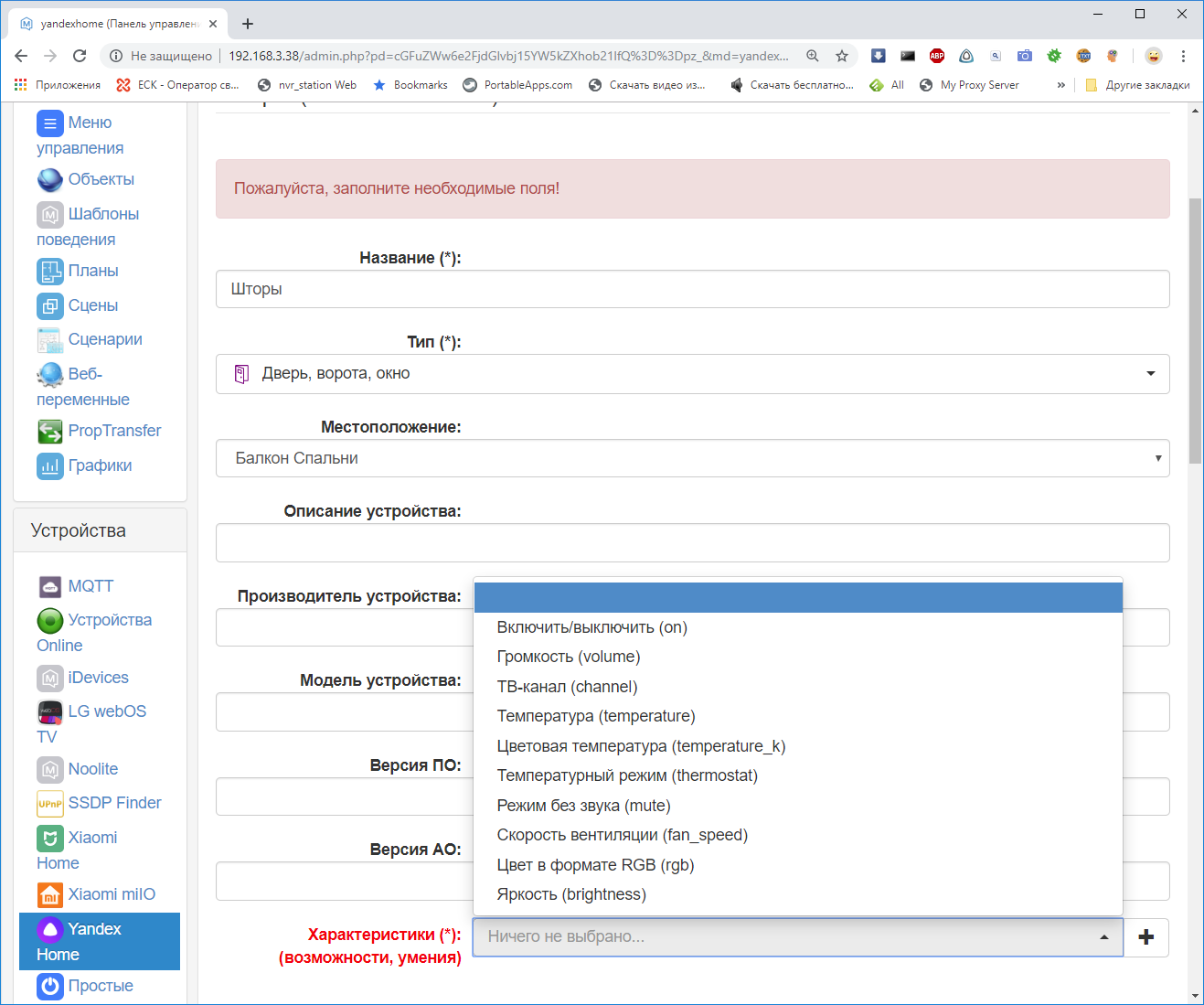The image size is (1204, 1005).
Task: Click the AdBlock Plus extension icon
Action: tap(937, 56)
